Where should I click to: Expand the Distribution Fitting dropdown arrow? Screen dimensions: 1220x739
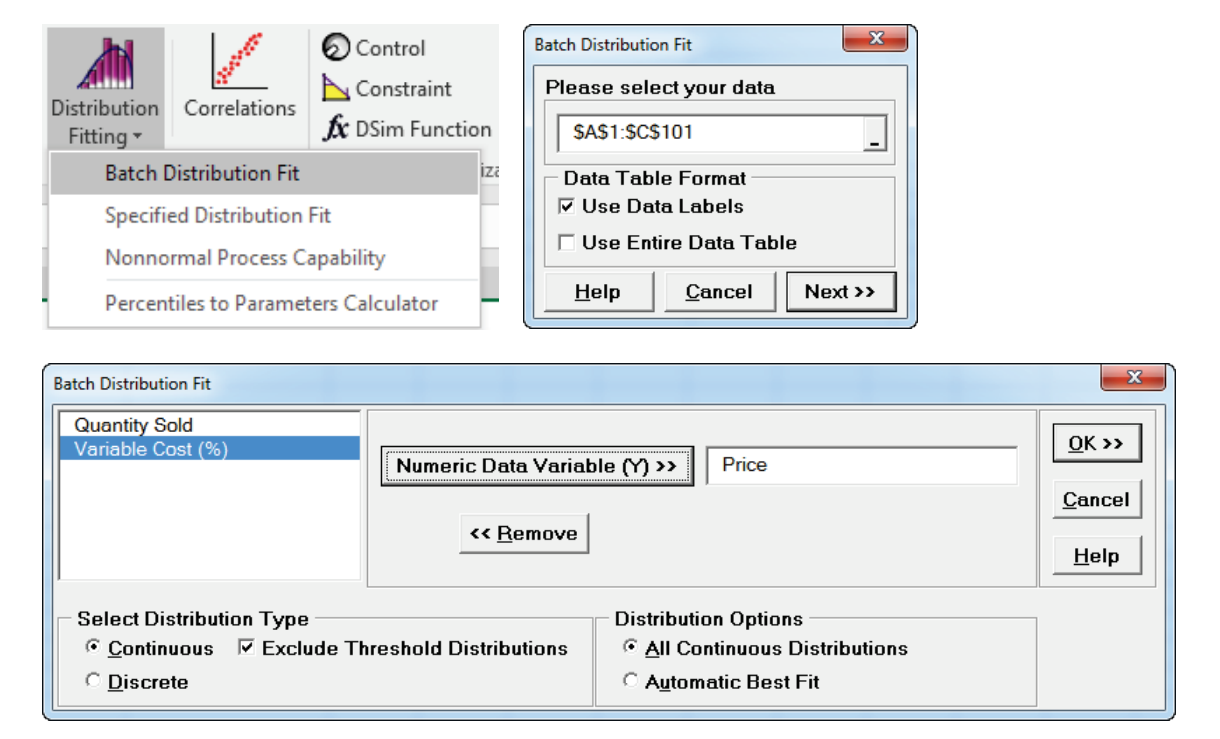coord(137,137)
